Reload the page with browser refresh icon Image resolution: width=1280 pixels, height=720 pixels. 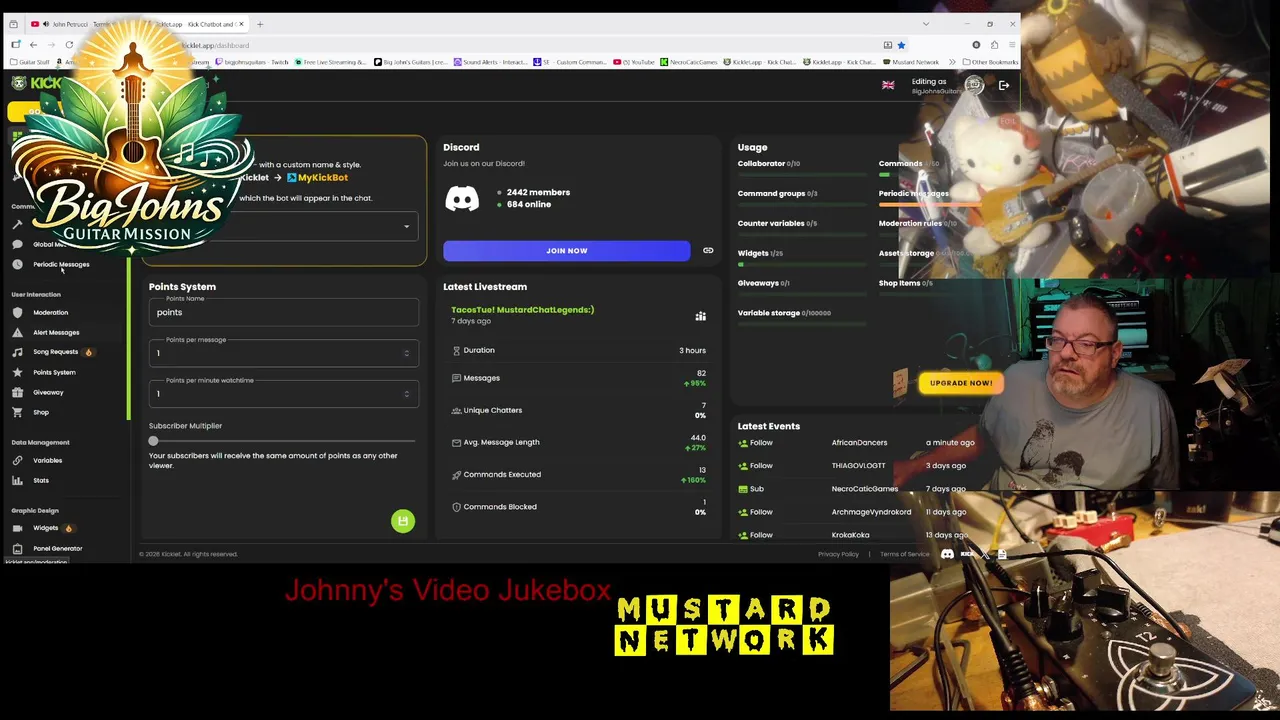coord(69,45)
